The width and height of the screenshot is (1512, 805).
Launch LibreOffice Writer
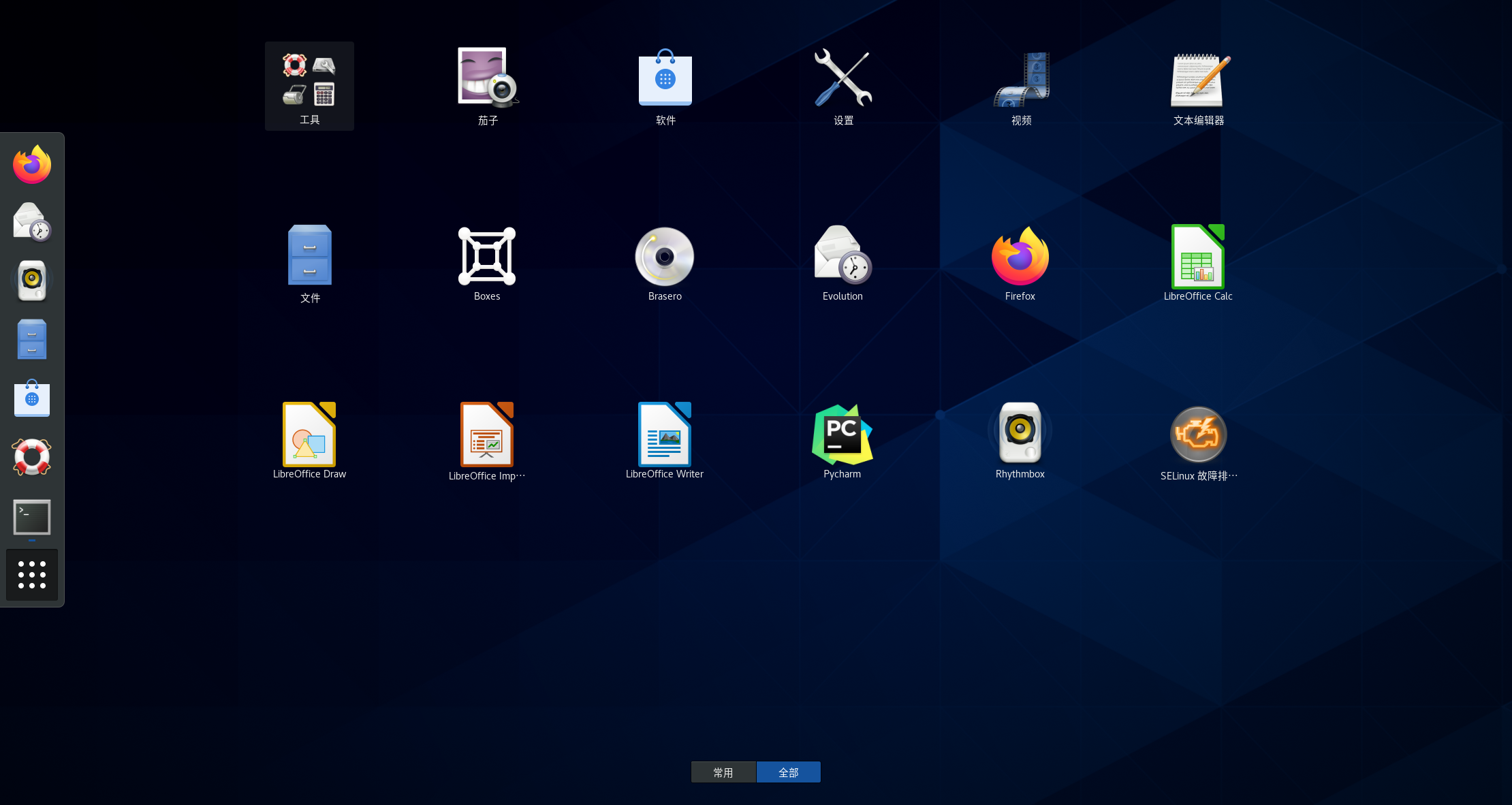(x=665, y=441)
